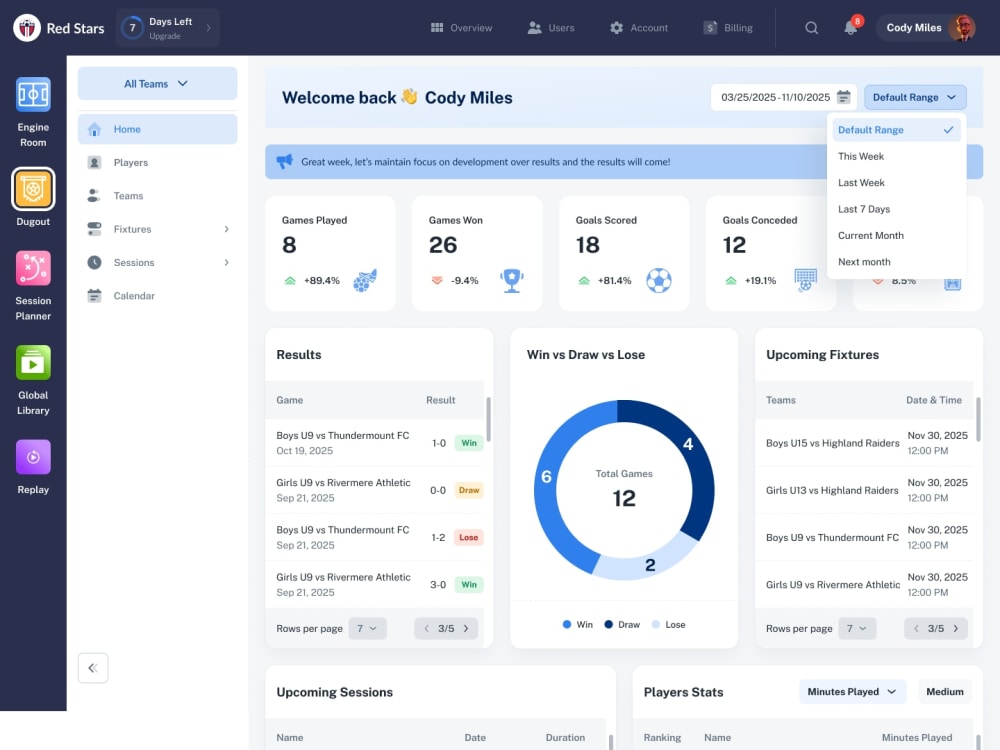
Task: Click the Billing dollar icon
Action: coord(710,27)
